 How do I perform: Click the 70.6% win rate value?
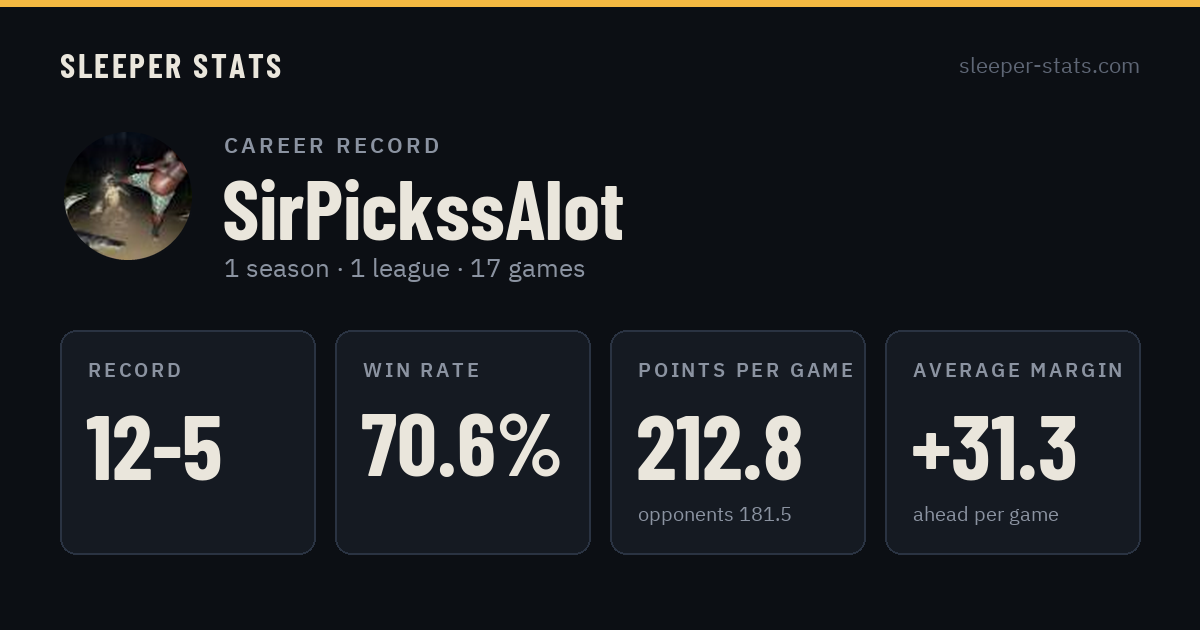click(x=460, y=448)
